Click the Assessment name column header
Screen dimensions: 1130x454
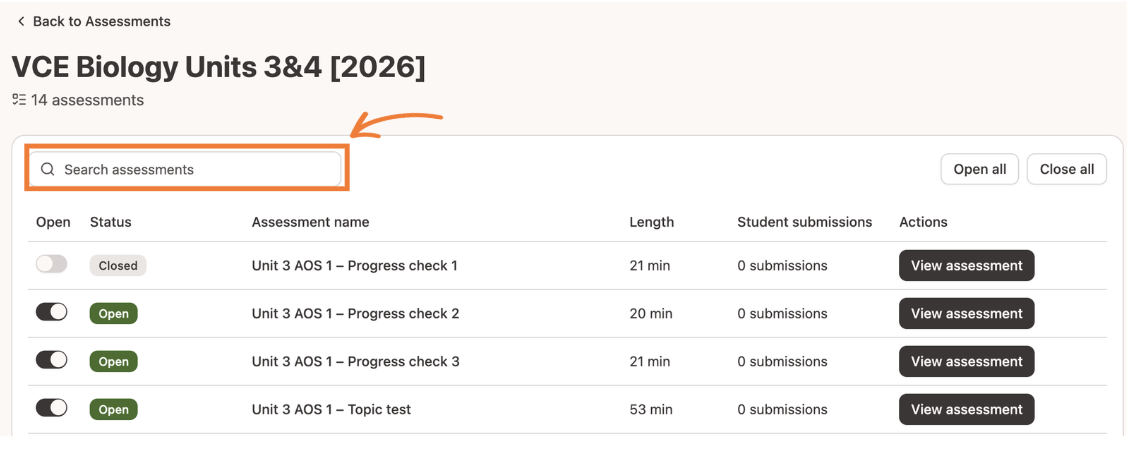point(311,222)
